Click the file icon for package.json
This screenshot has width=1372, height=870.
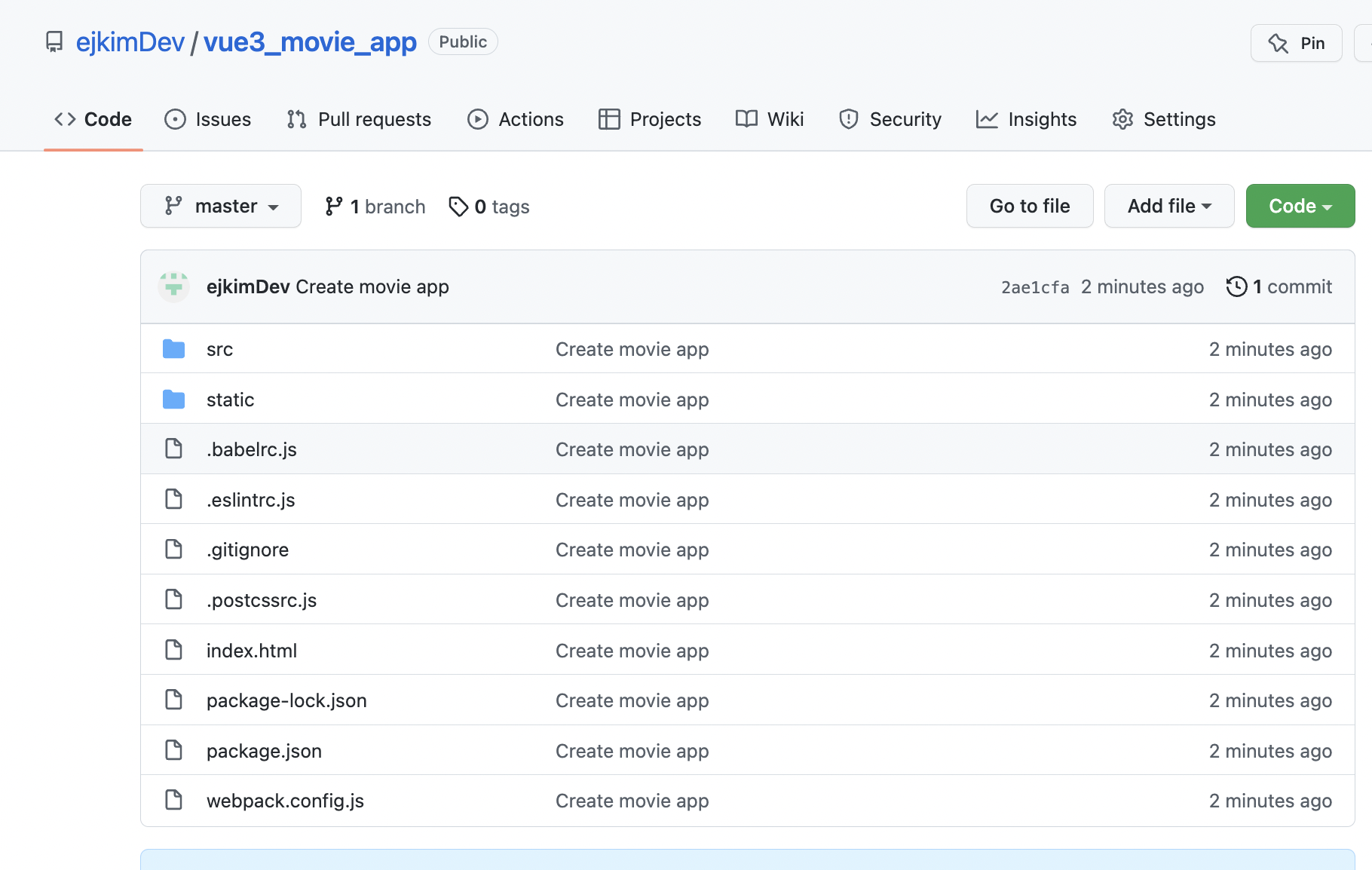coord(174,750)
